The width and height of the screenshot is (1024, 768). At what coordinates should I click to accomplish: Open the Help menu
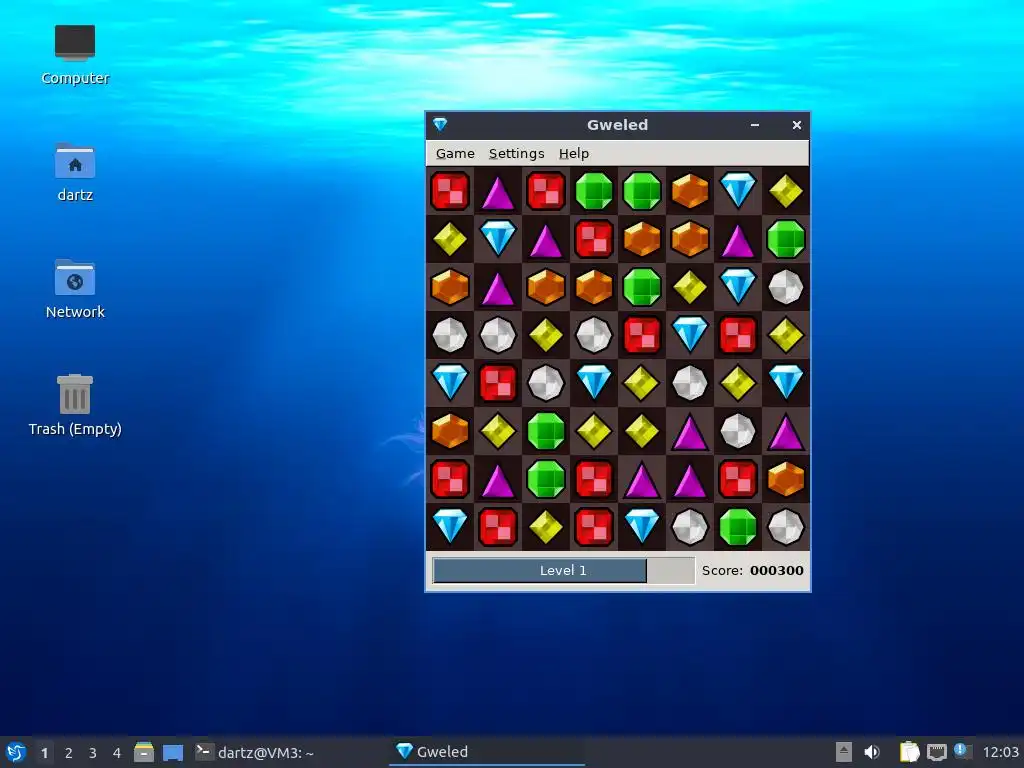573,153
